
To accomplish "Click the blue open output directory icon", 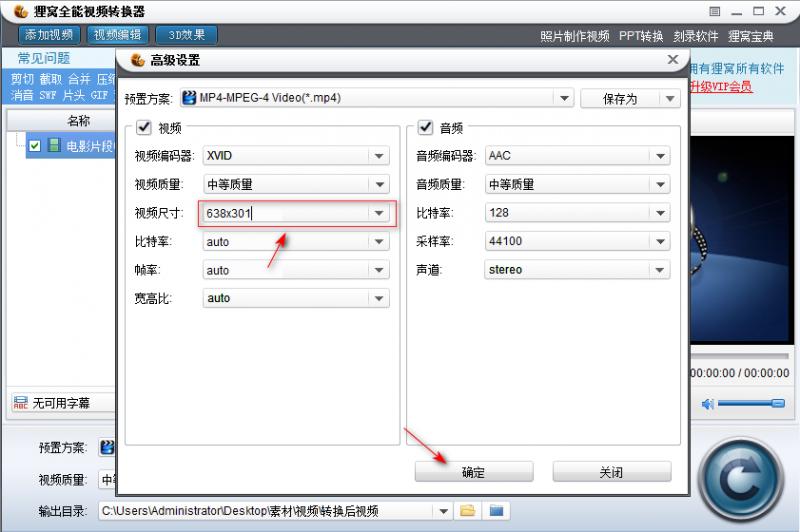I will pyautogui.click(x=495, y=511).
